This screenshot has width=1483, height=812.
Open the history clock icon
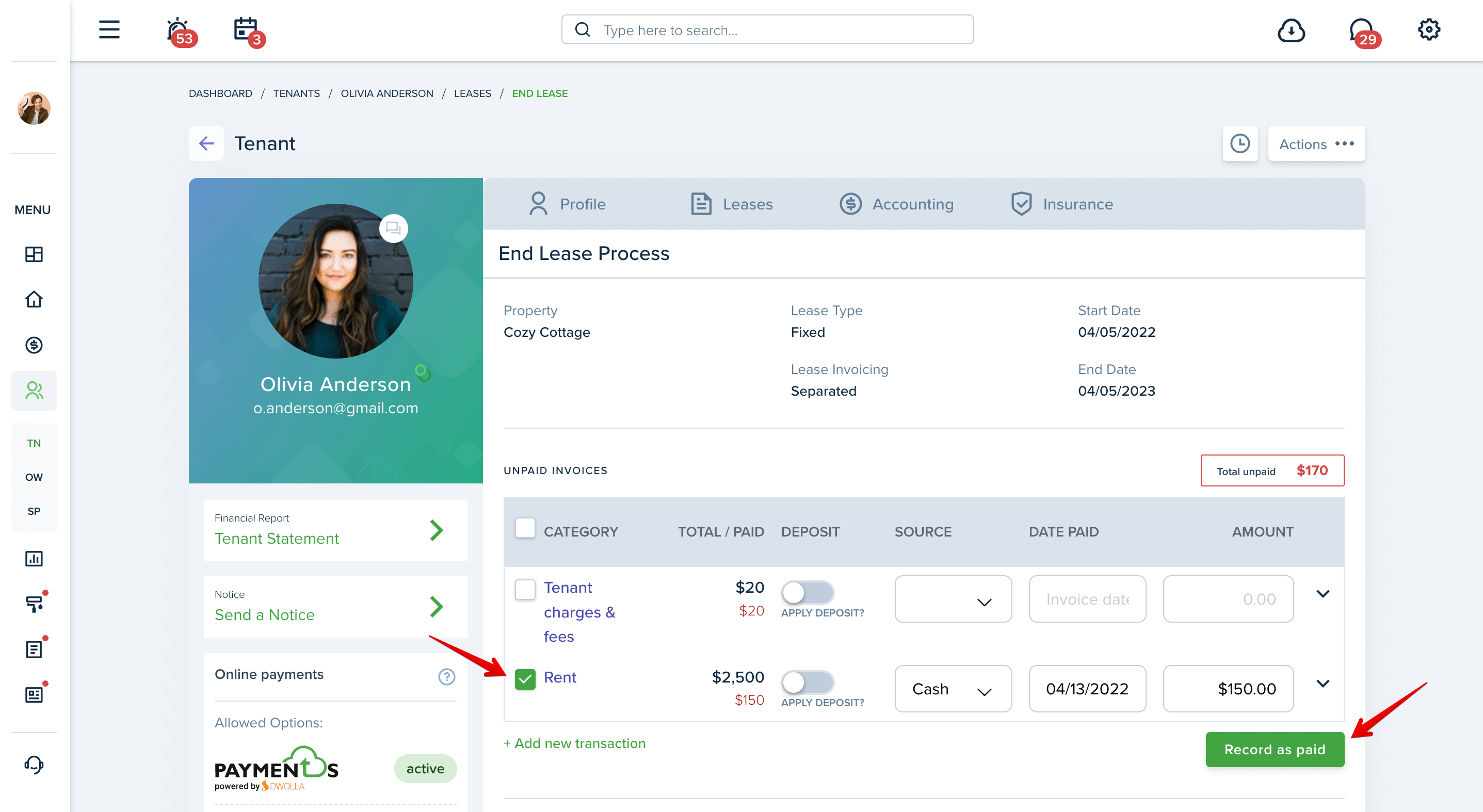click(x=1239, y=143)
